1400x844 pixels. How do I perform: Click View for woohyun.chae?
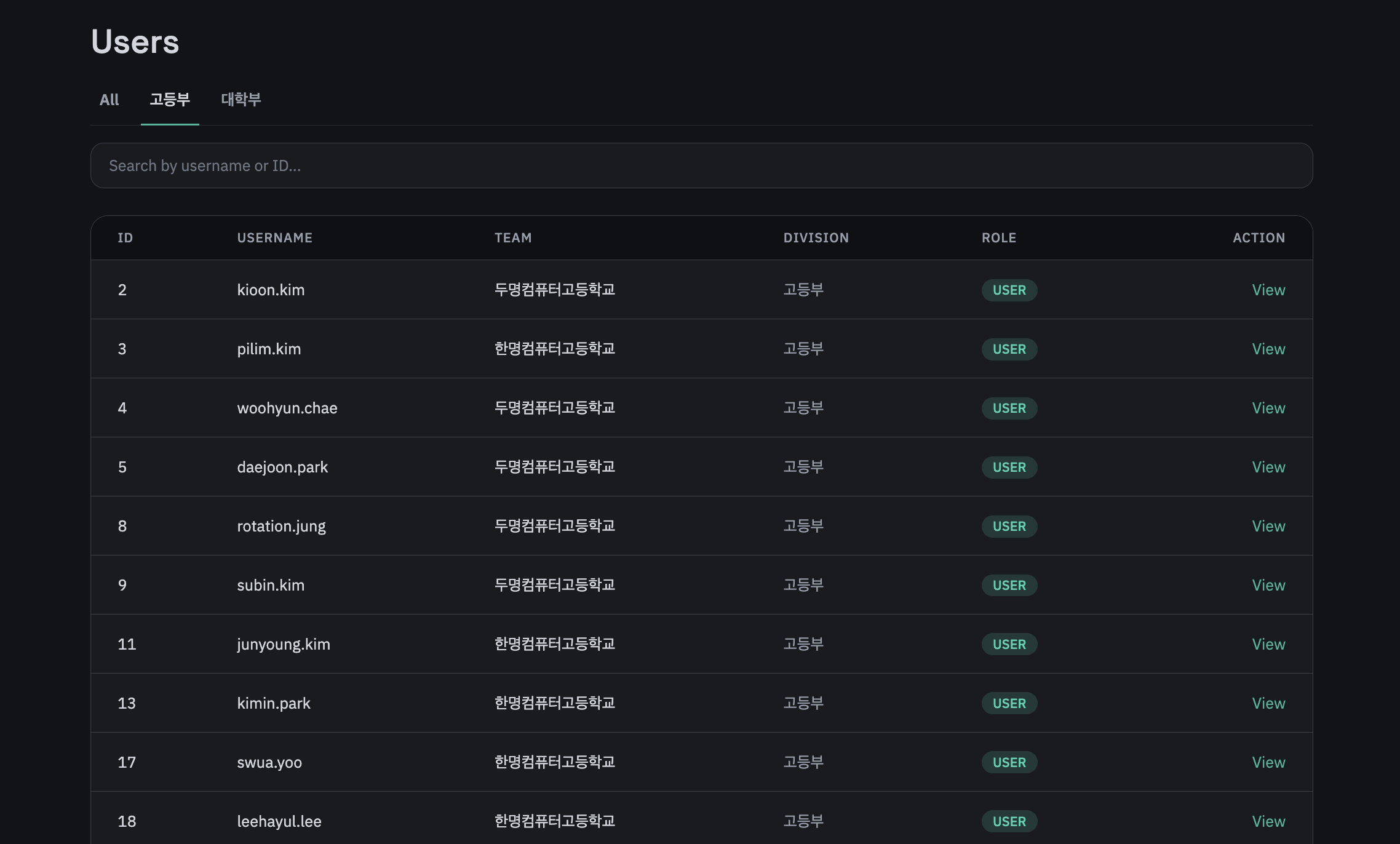[1268, 408]
